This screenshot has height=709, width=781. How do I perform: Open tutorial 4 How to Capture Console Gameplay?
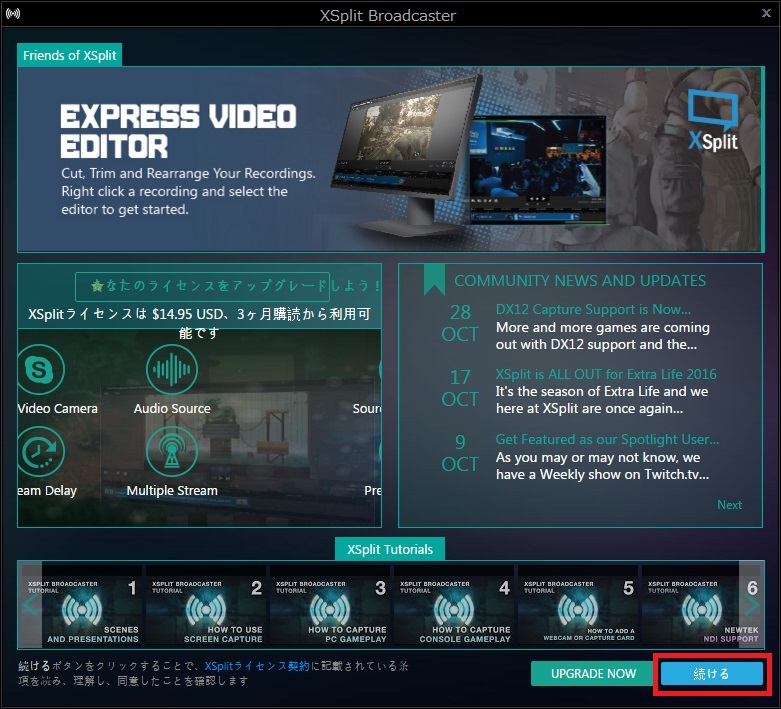coord(454,604)
